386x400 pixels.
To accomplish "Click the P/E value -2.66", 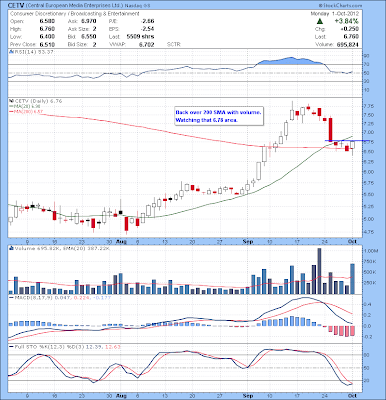I will click(147, 21).
